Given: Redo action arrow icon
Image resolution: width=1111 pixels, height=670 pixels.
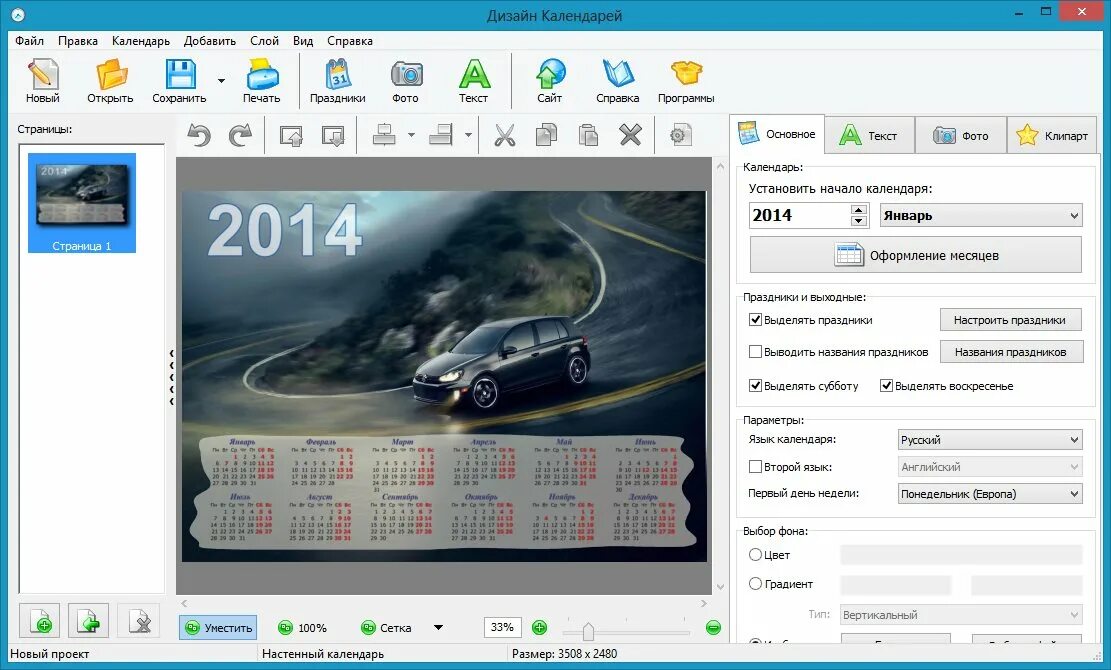Looking at the screenshot, I should pyautogui.click(x=241, y=135).
